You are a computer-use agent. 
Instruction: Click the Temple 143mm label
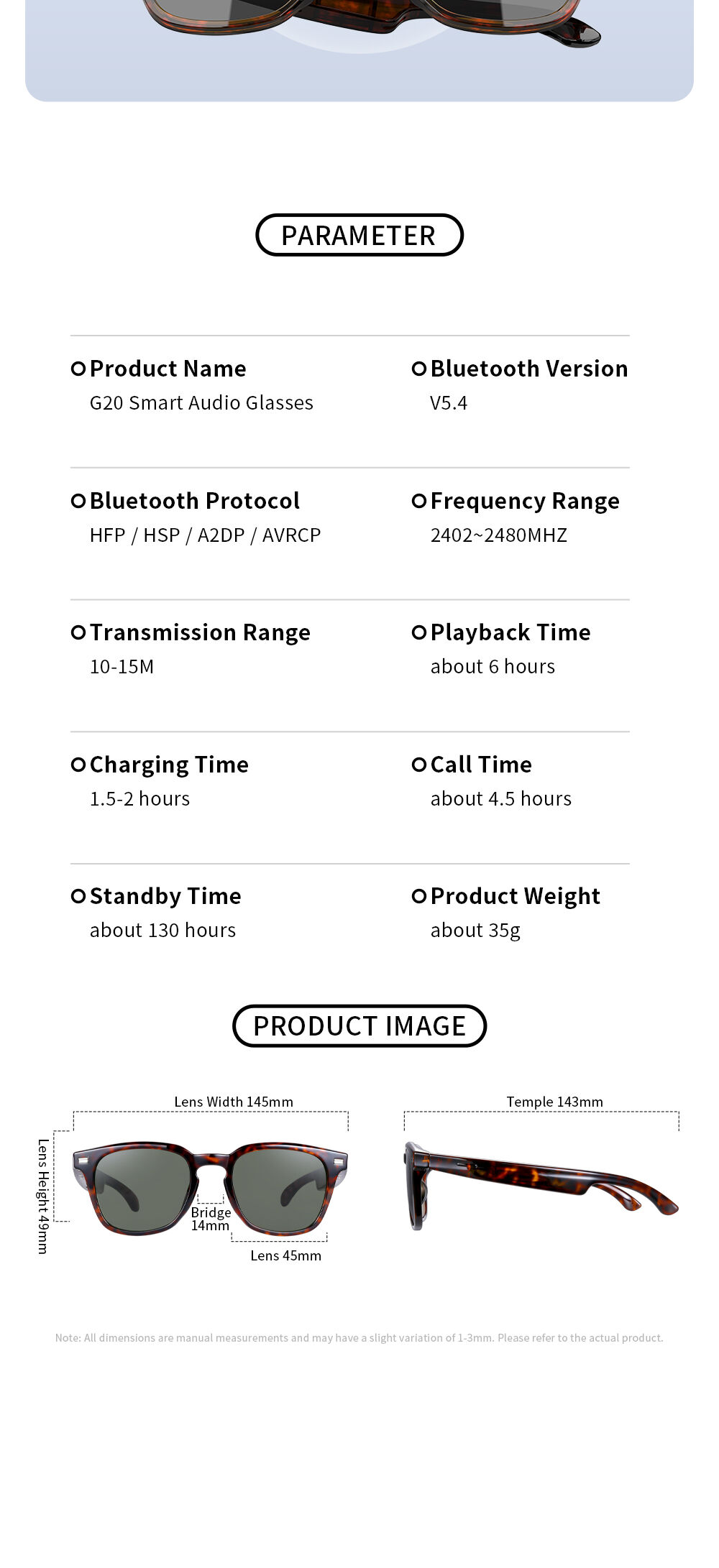554,1102
